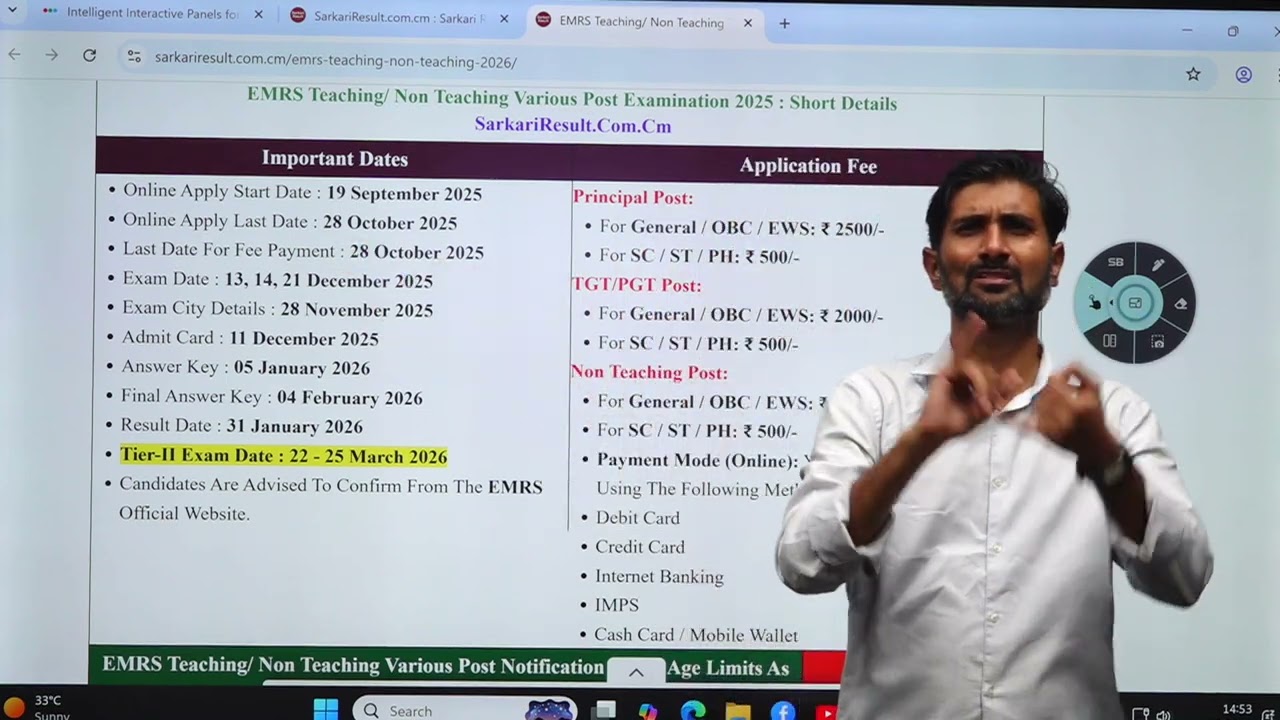Click 'For General / OBC / EWS: ₹ 2000/-'
The image size is (1280, 720).
(740, 315)
